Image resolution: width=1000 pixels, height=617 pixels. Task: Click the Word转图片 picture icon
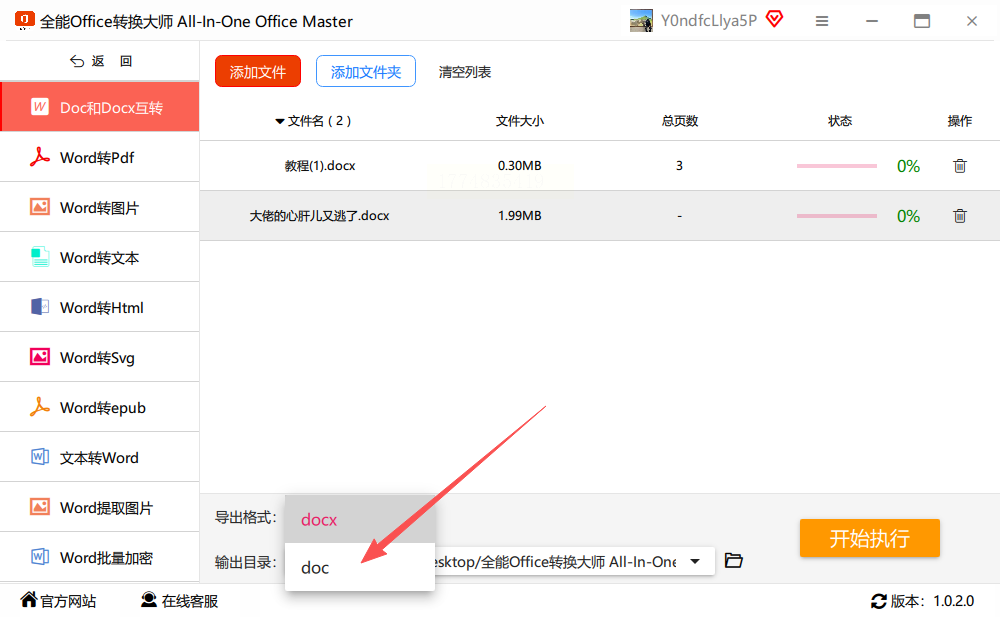point(40,207)
